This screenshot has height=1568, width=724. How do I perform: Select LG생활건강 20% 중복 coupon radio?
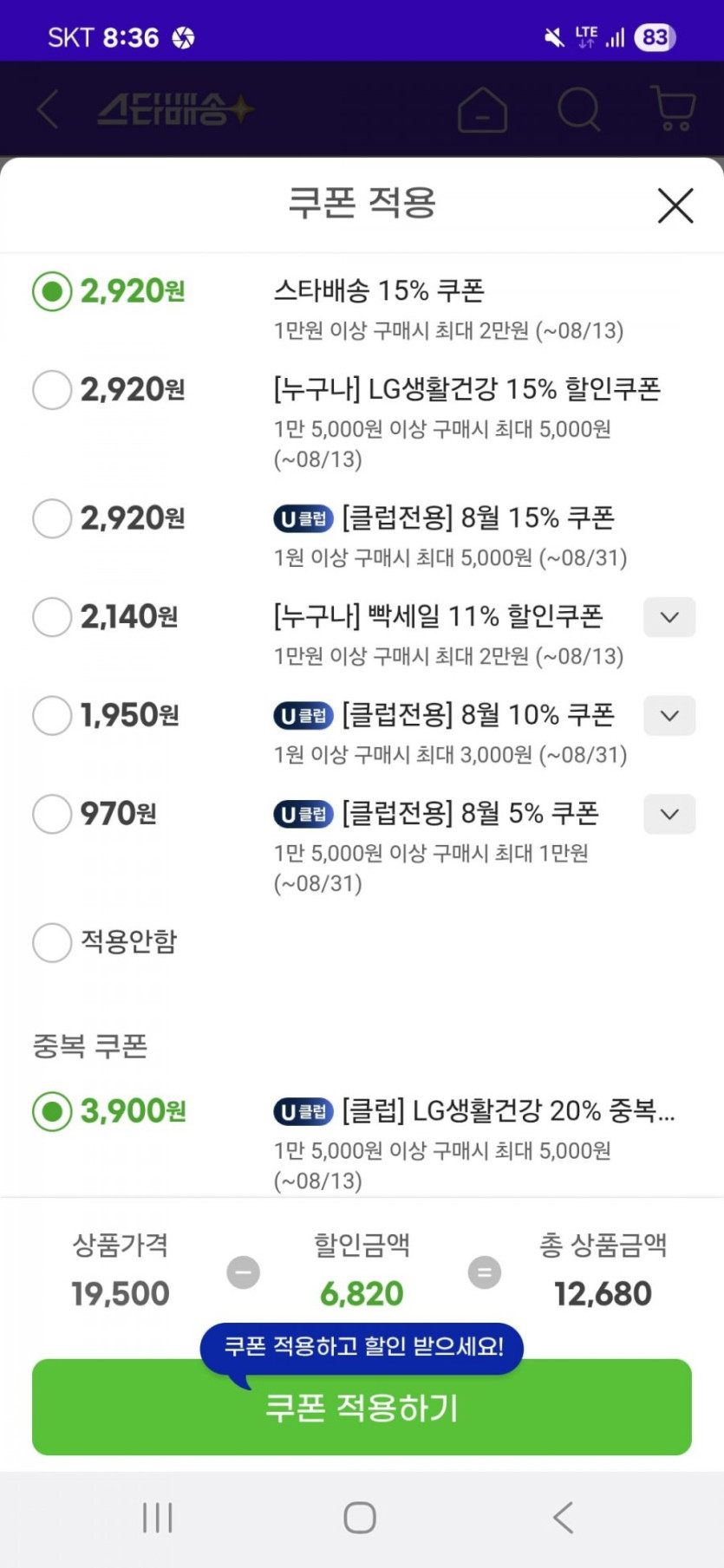point(52,1111)
